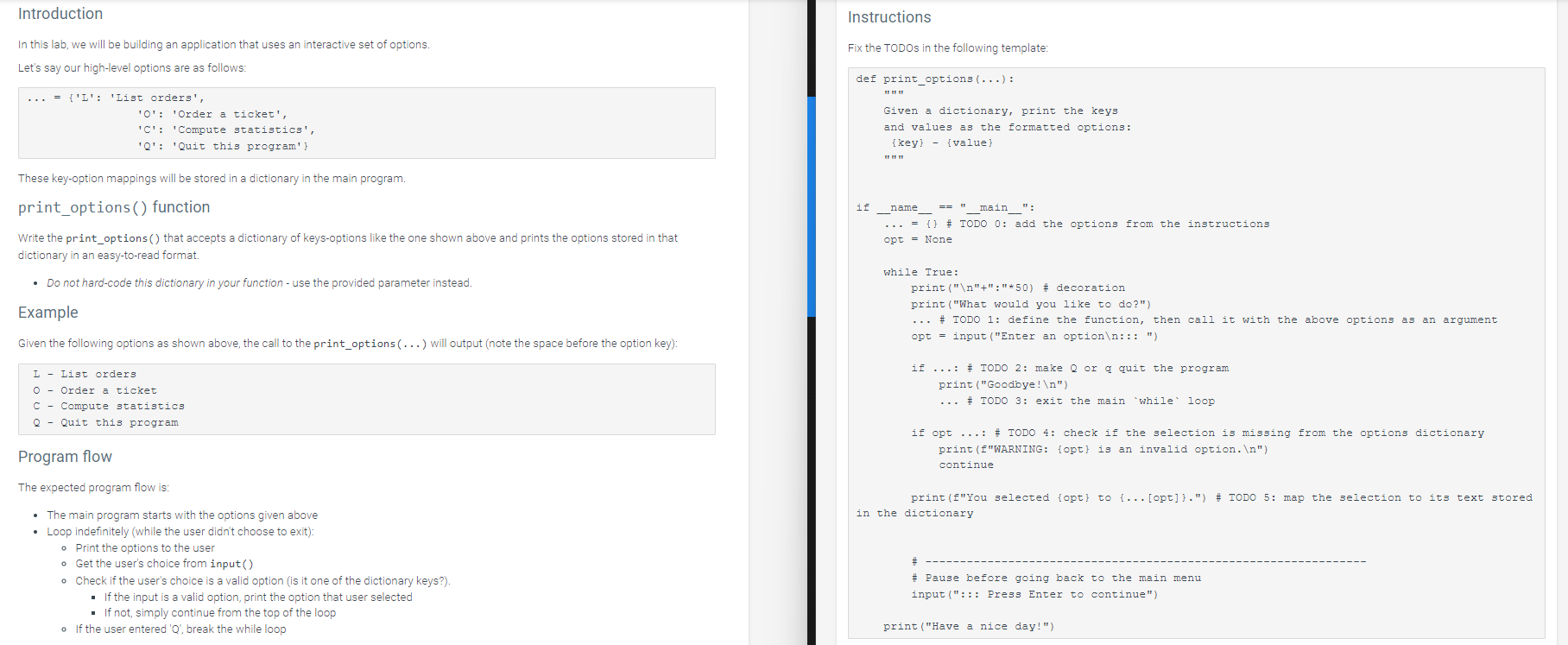This screenshot has width=1568, height=645.
Task: Click the TODO 4 comment line
Action: click(1198, 433)
